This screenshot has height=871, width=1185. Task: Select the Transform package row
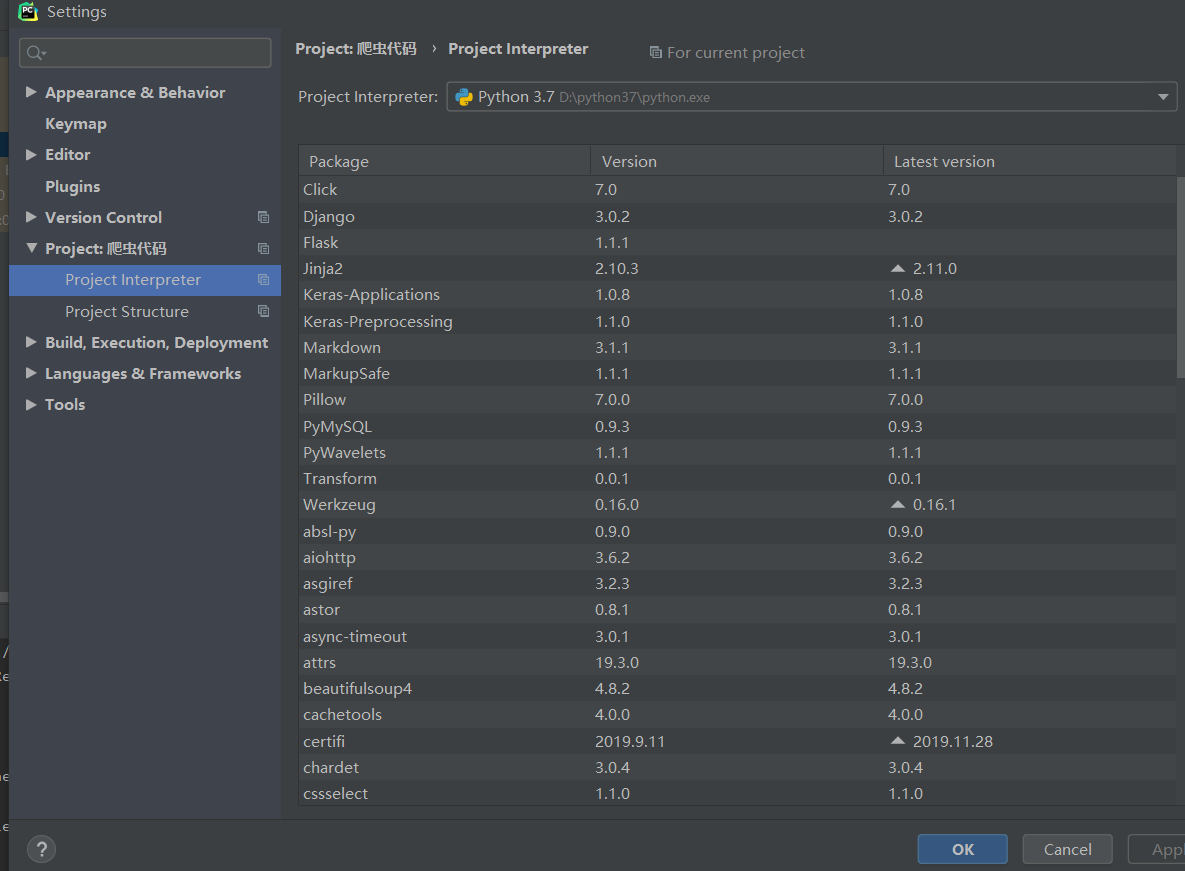(738, 478)
